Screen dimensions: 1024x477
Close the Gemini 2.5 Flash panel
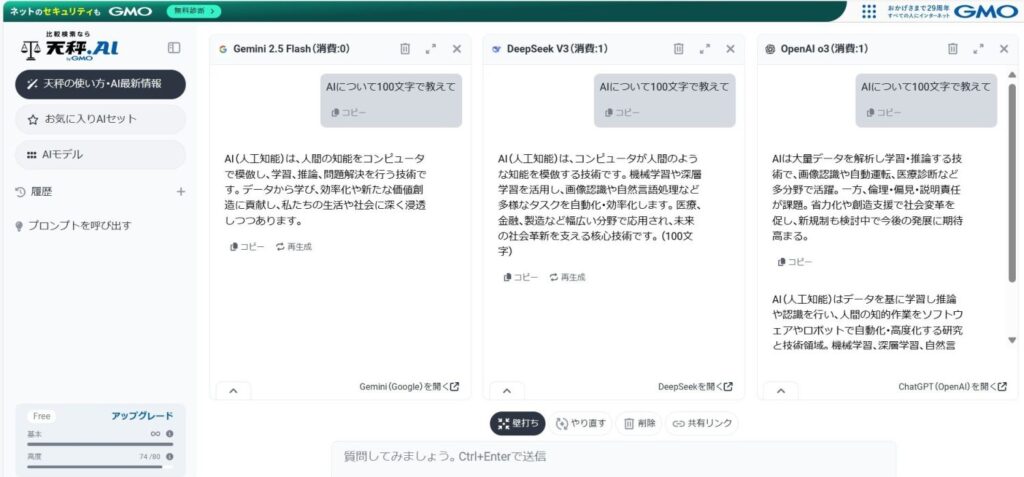[x=456, y=48]
